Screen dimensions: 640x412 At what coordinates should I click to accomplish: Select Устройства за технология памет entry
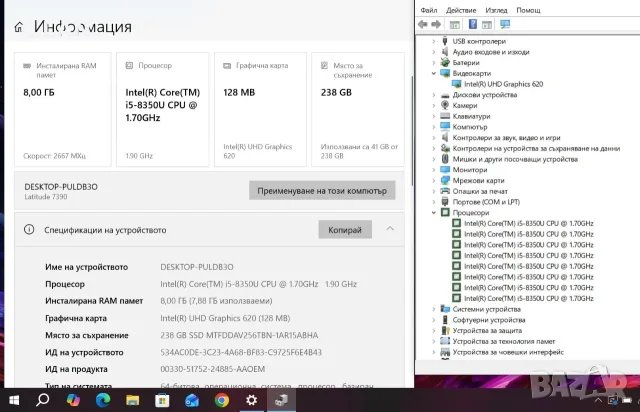504,341
